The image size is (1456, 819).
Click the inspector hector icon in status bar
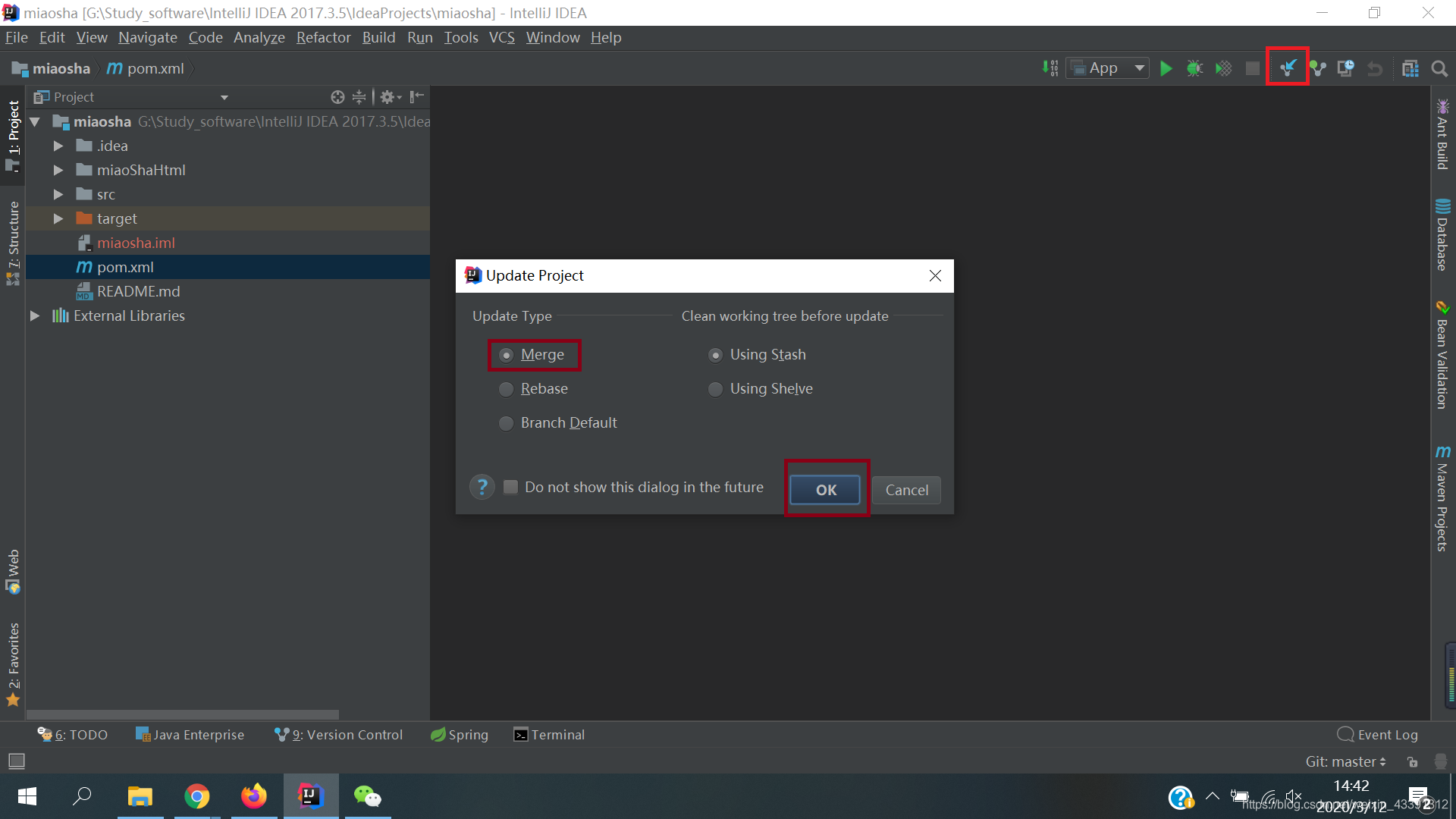point(1441,761)
